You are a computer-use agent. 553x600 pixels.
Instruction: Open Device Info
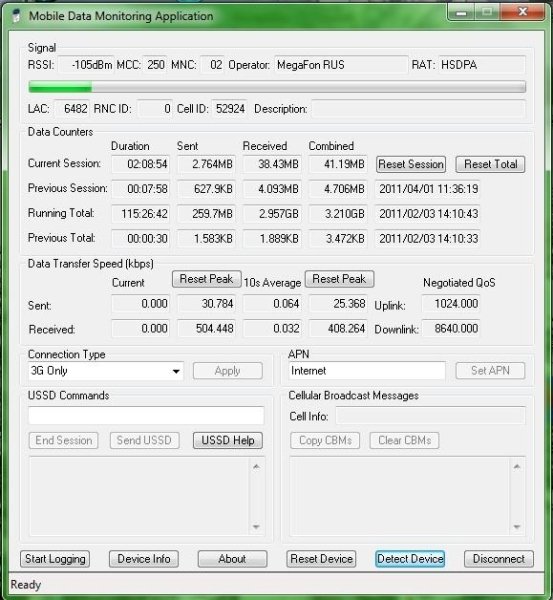[144, 559]
